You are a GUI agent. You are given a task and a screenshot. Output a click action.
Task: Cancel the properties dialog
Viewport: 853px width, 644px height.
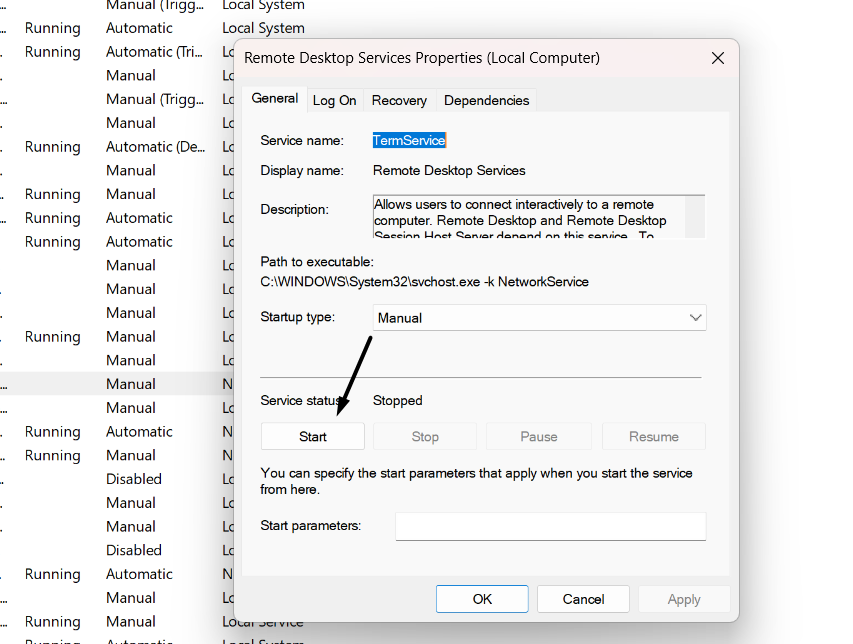pyautogui.click(x=583, y=599)
